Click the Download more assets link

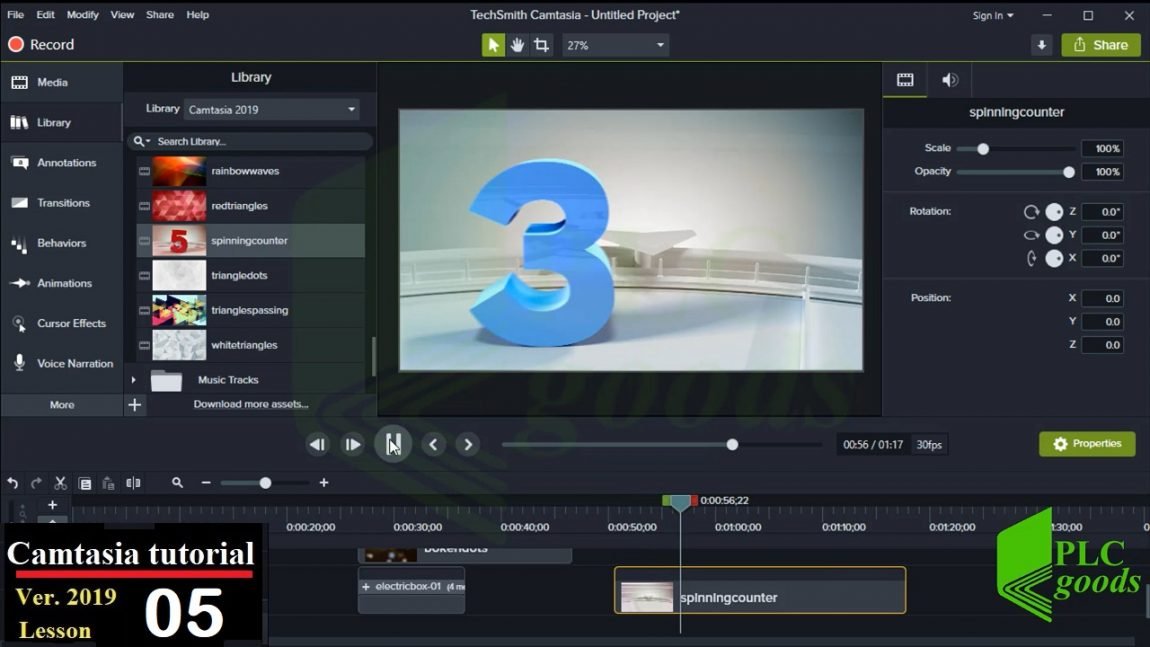[250, 402]
